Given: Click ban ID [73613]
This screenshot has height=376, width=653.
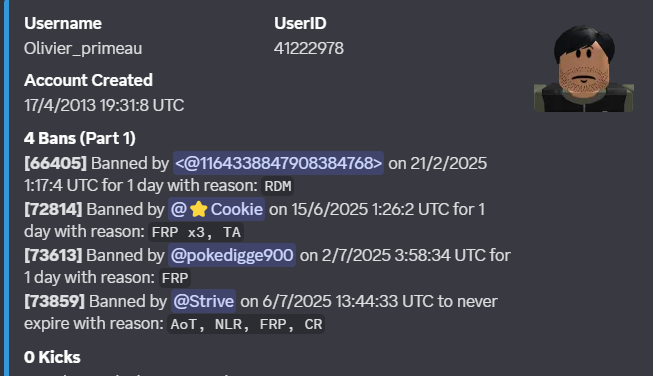Looking at the screenshot, I should (x=53, y=255).
